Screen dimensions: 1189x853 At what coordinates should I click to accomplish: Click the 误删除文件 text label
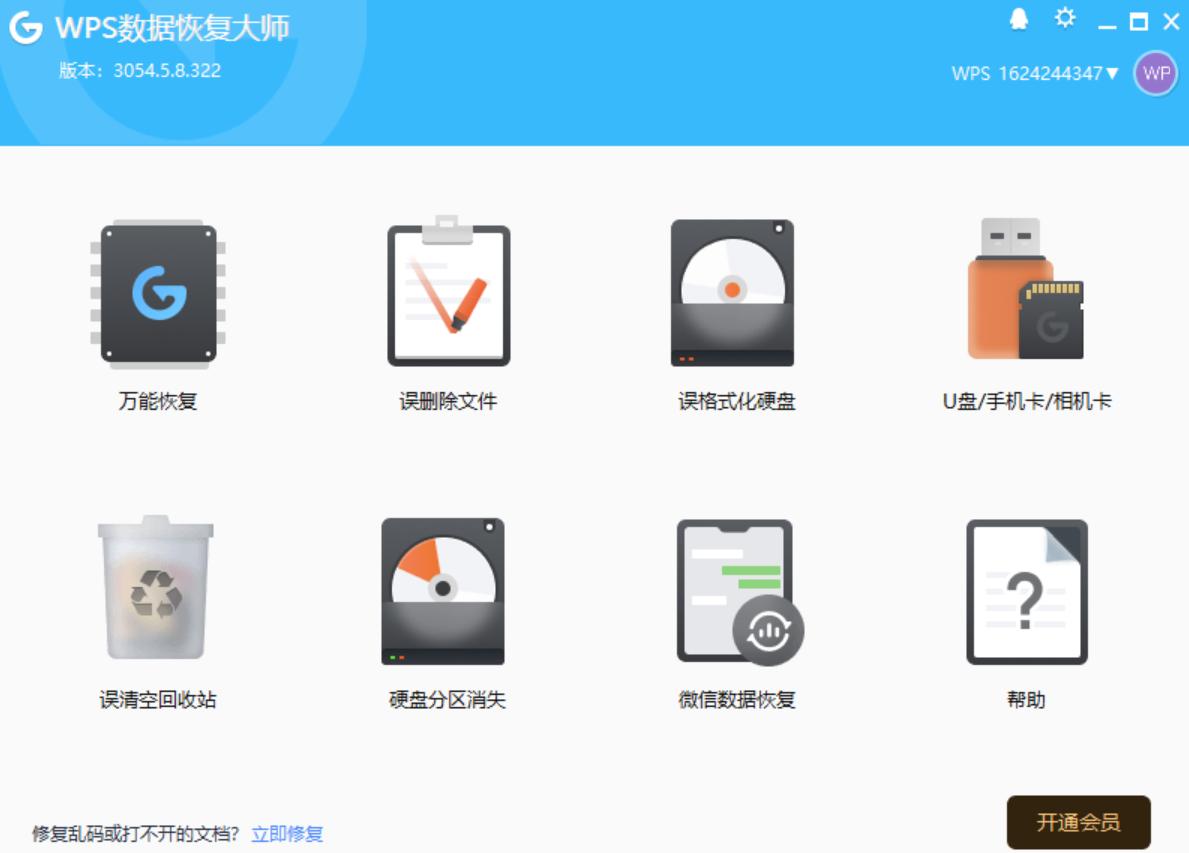click(x=448, y=401)
